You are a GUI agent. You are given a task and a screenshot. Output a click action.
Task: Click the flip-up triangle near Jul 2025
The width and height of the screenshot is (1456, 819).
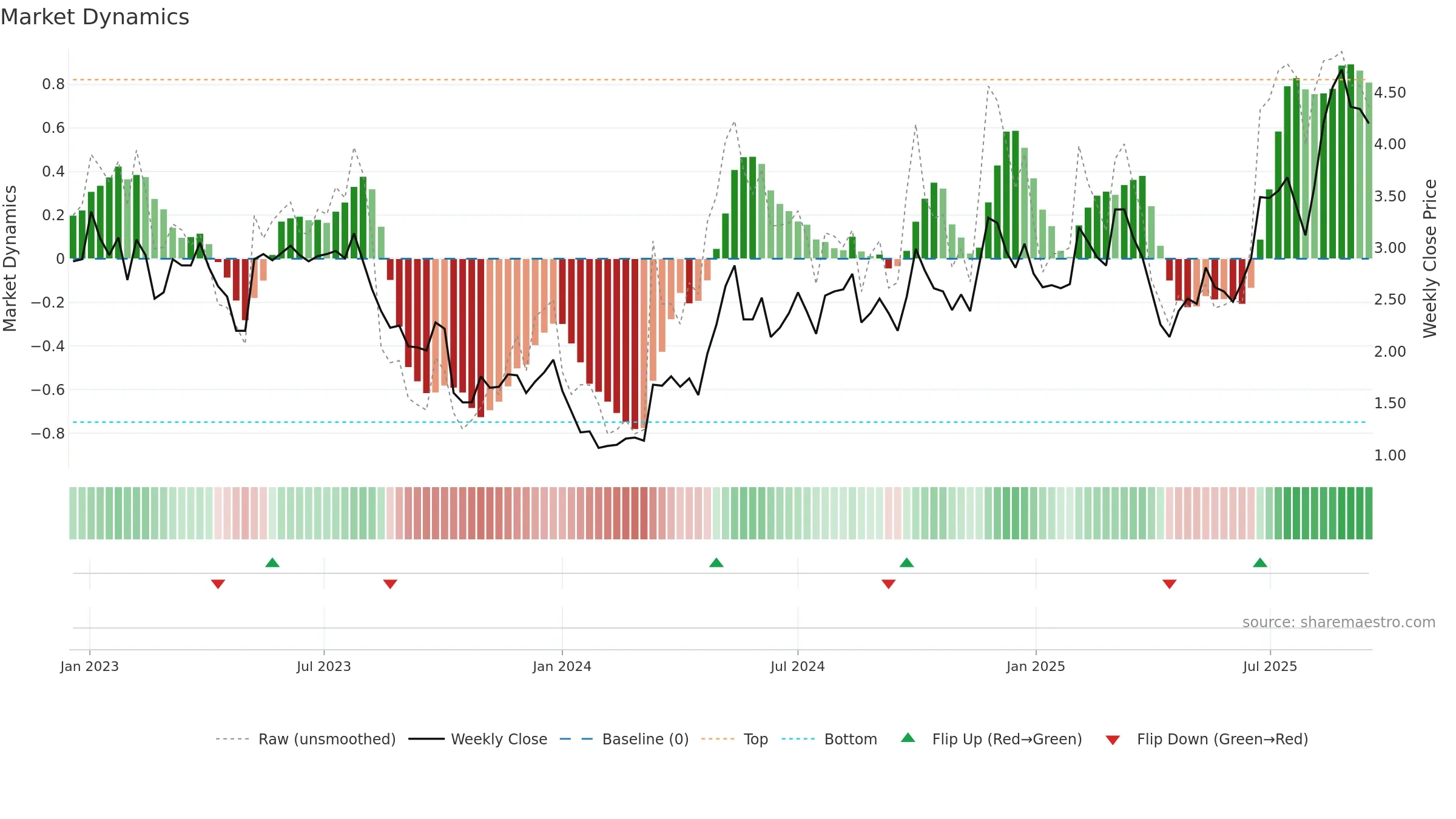tap(1260, 562)
